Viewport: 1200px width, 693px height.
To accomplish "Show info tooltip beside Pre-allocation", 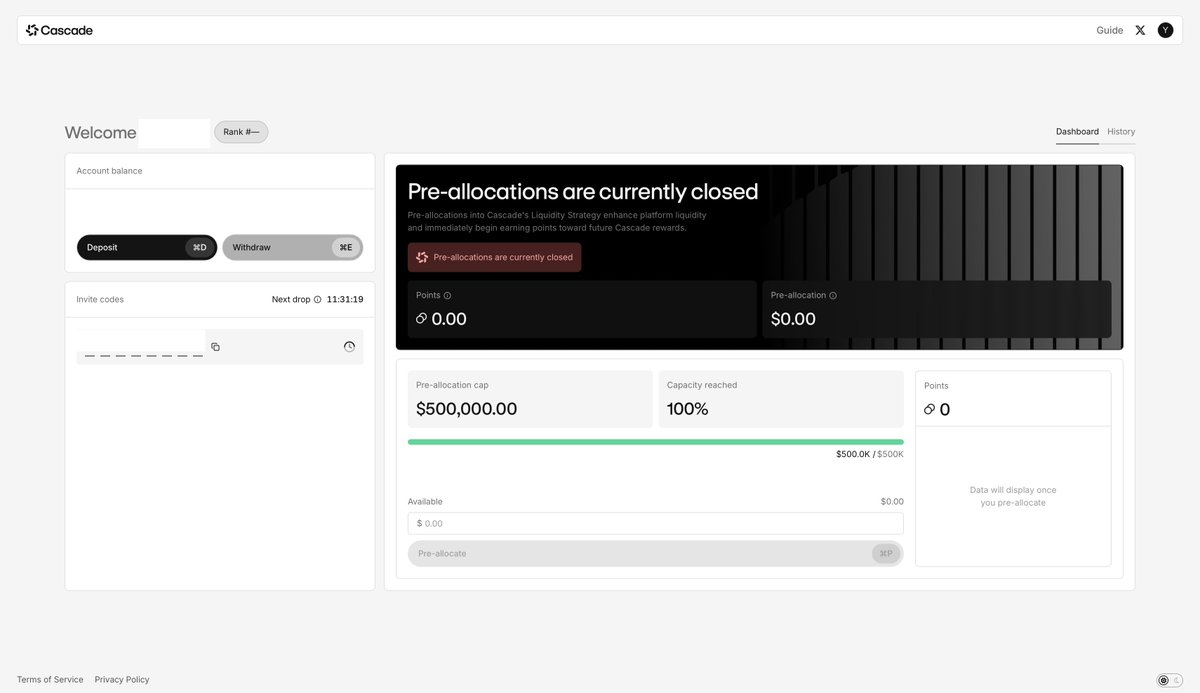I will pos(833,295).
